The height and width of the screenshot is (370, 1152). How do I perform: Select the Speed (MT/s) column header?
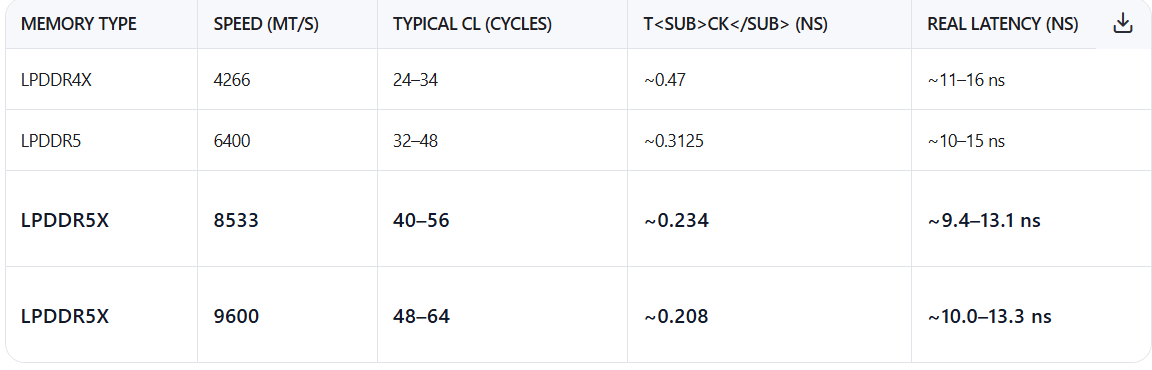coord(266,24)
